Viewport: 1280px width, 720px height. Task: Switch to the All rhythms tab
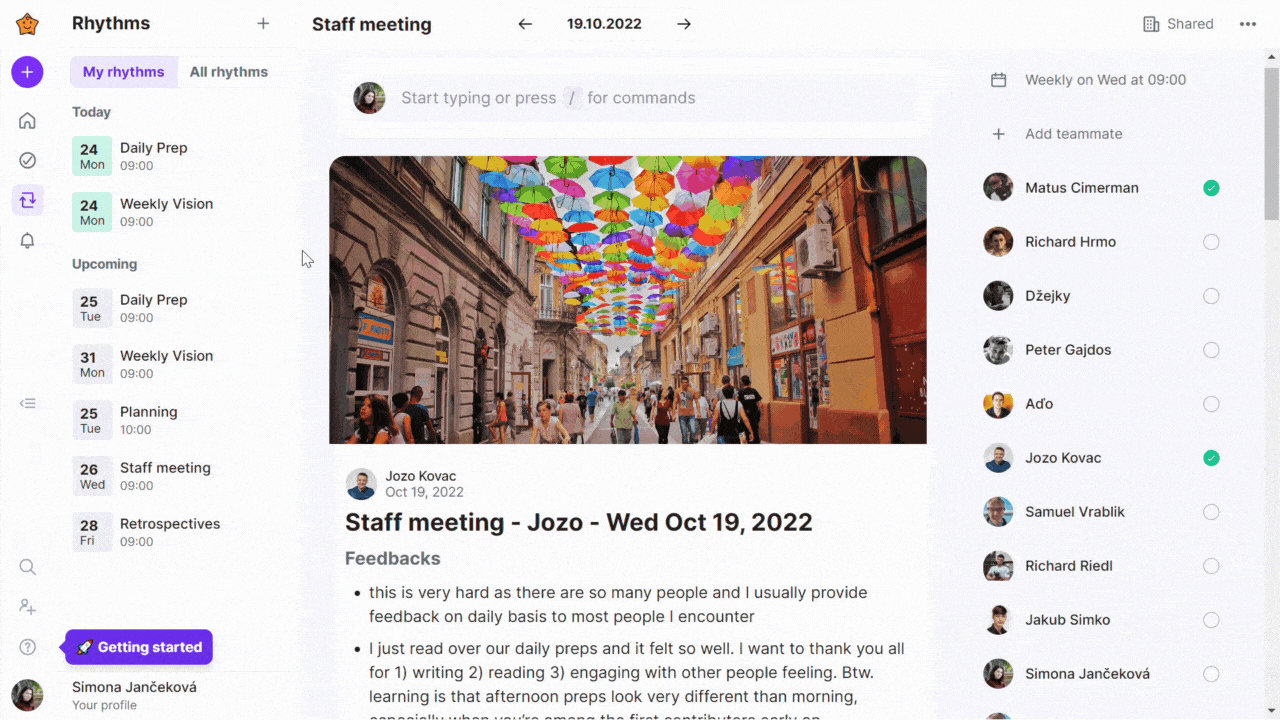click(x=229, y=71)
